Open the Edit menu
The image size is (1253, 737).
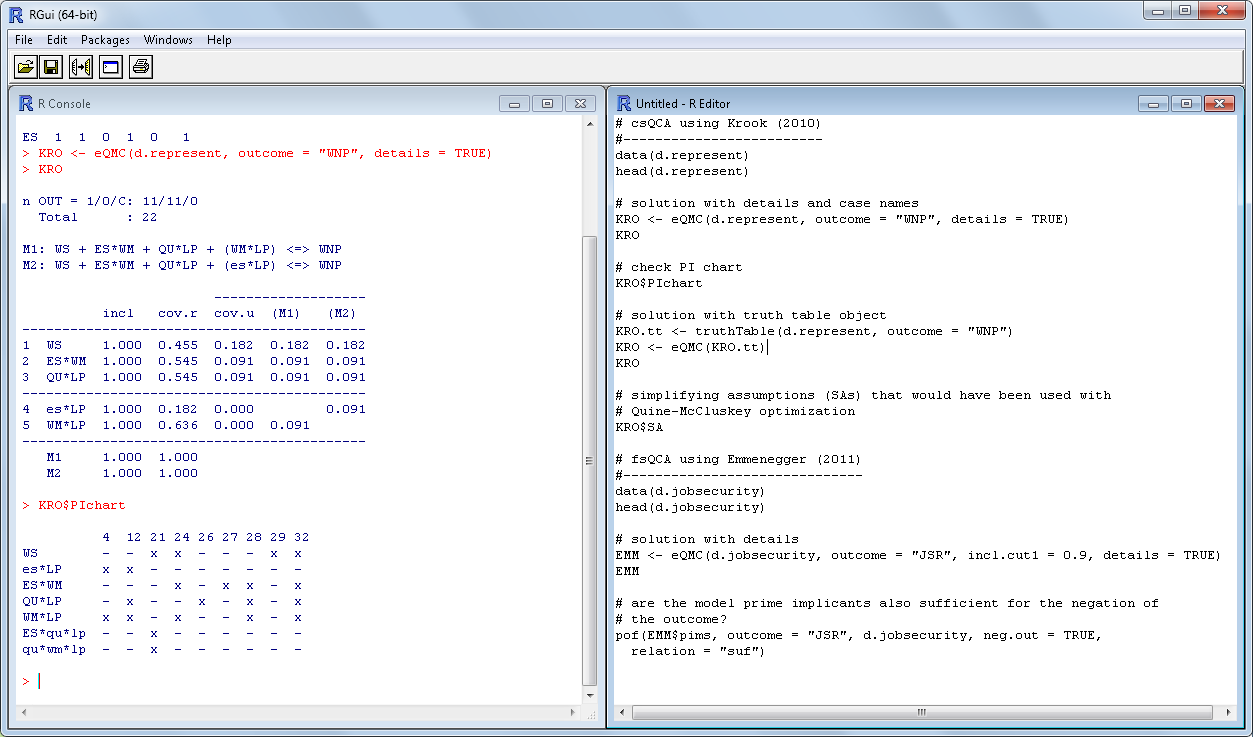click(57, 40)
